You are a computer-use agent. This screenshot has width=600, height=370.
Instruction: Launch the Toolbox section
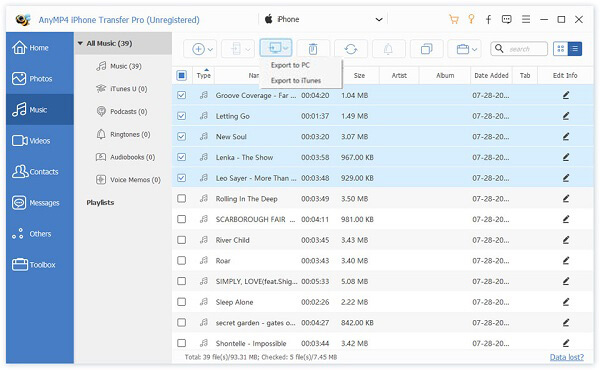coord(39,265)
